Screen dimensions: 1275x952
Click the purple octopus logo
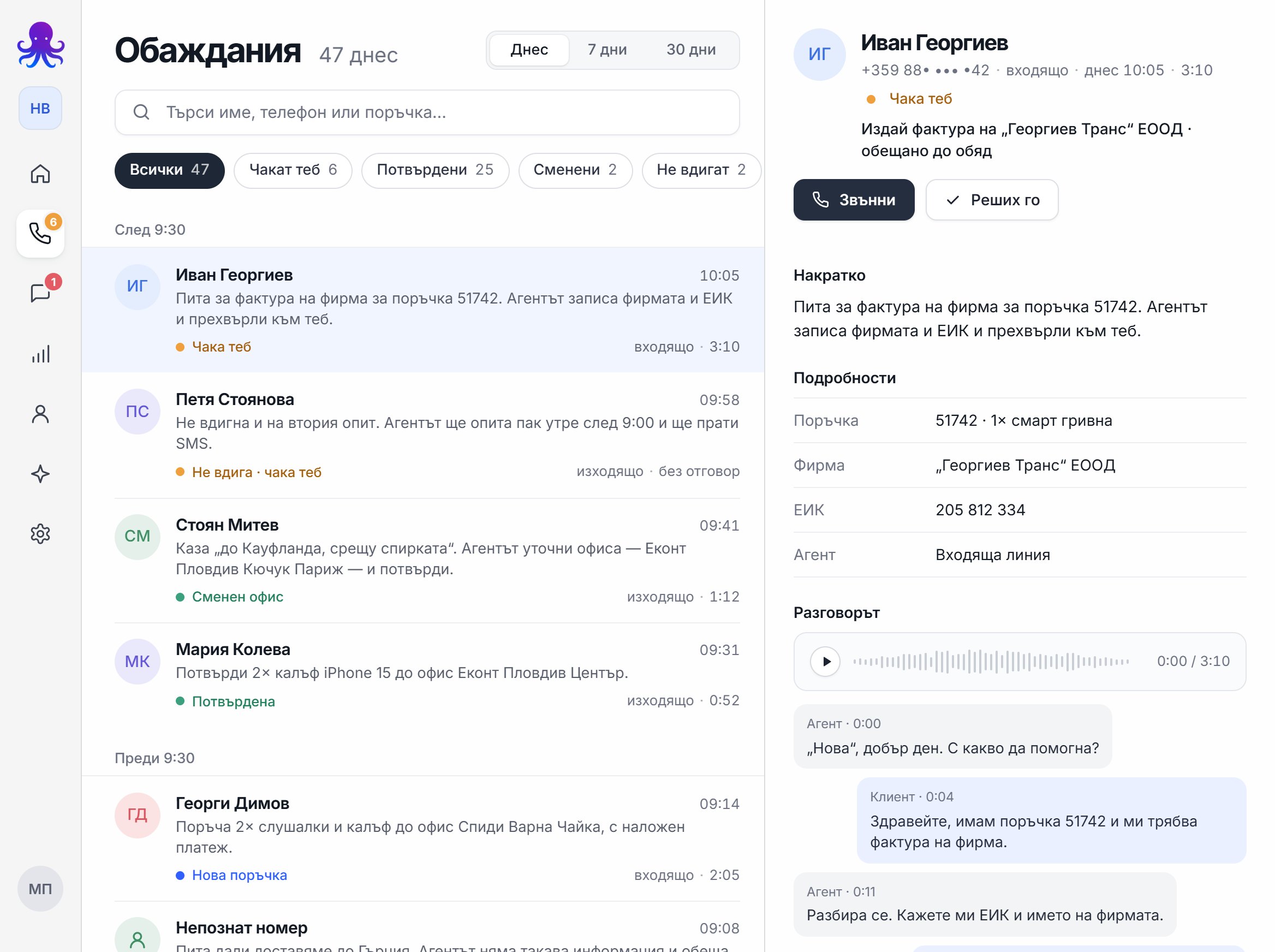click(x=40, y=44)
